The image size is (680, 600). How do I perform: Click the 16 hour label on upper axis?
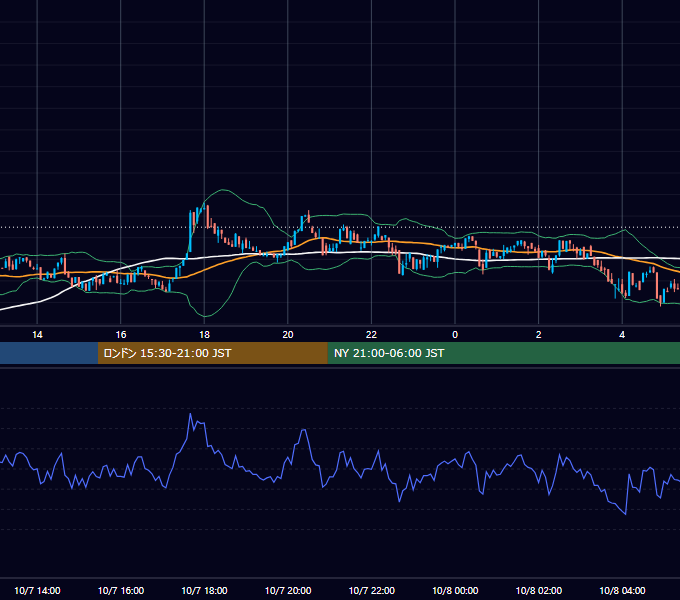(121, 335)
